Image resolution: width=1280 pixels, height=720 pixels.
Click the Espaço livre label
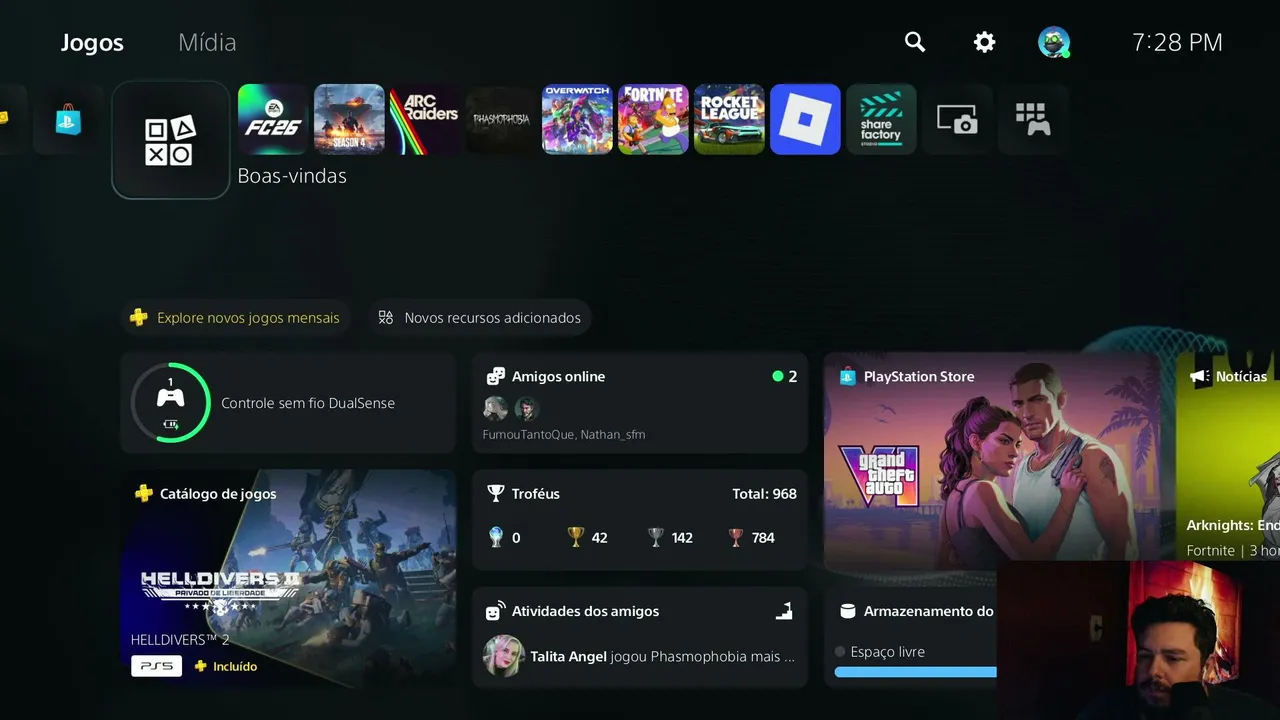coord(888,652)
